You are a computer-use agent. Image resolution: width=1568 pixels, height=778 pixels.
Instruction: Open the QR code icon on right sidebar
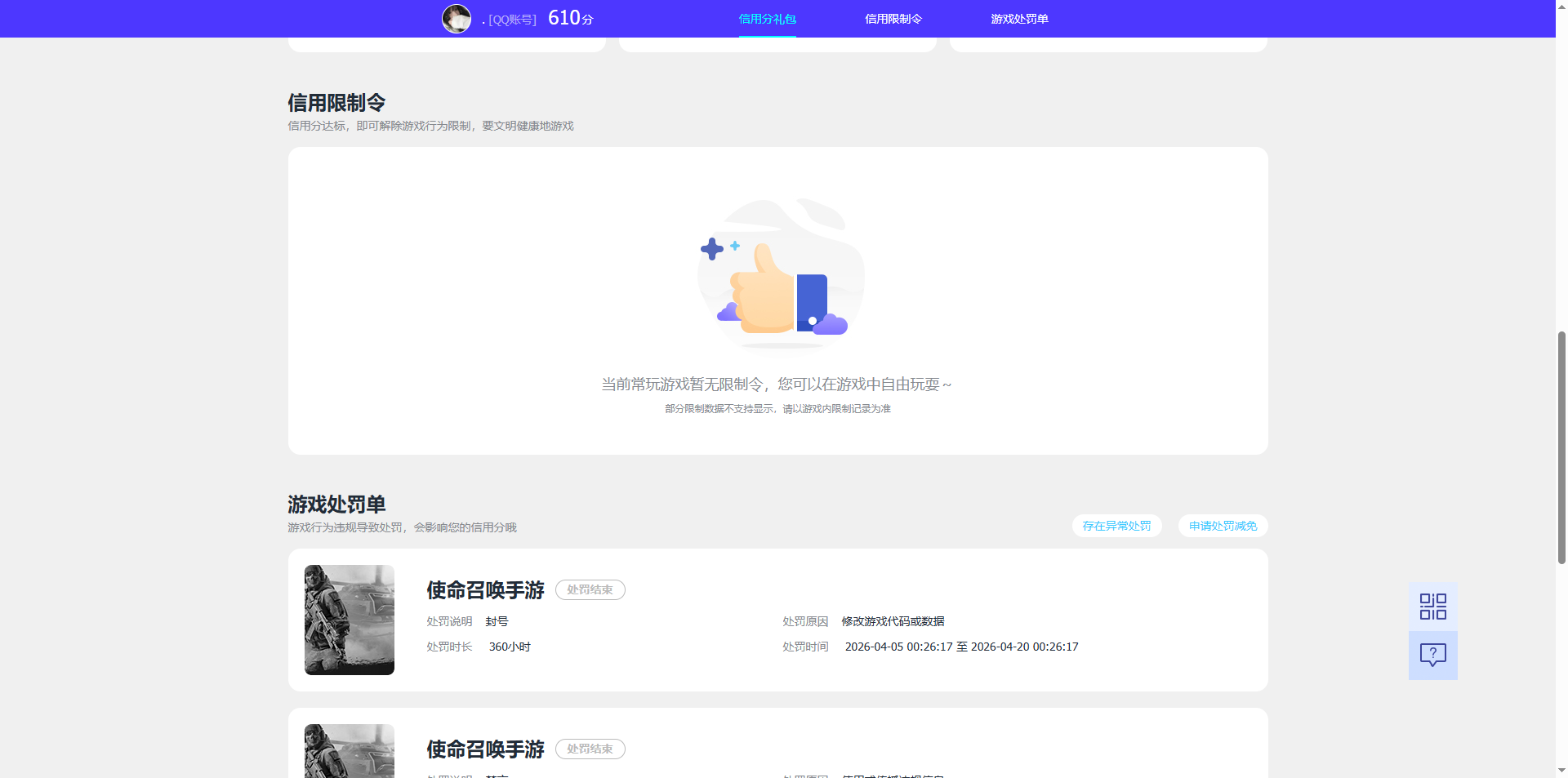pos(1432,607)
